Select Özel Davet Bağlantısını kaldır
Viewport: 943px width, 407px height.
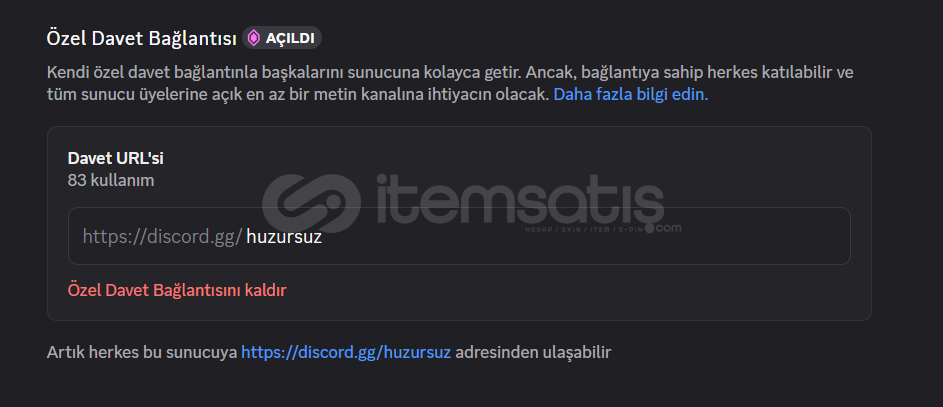(x=177, y=290)
